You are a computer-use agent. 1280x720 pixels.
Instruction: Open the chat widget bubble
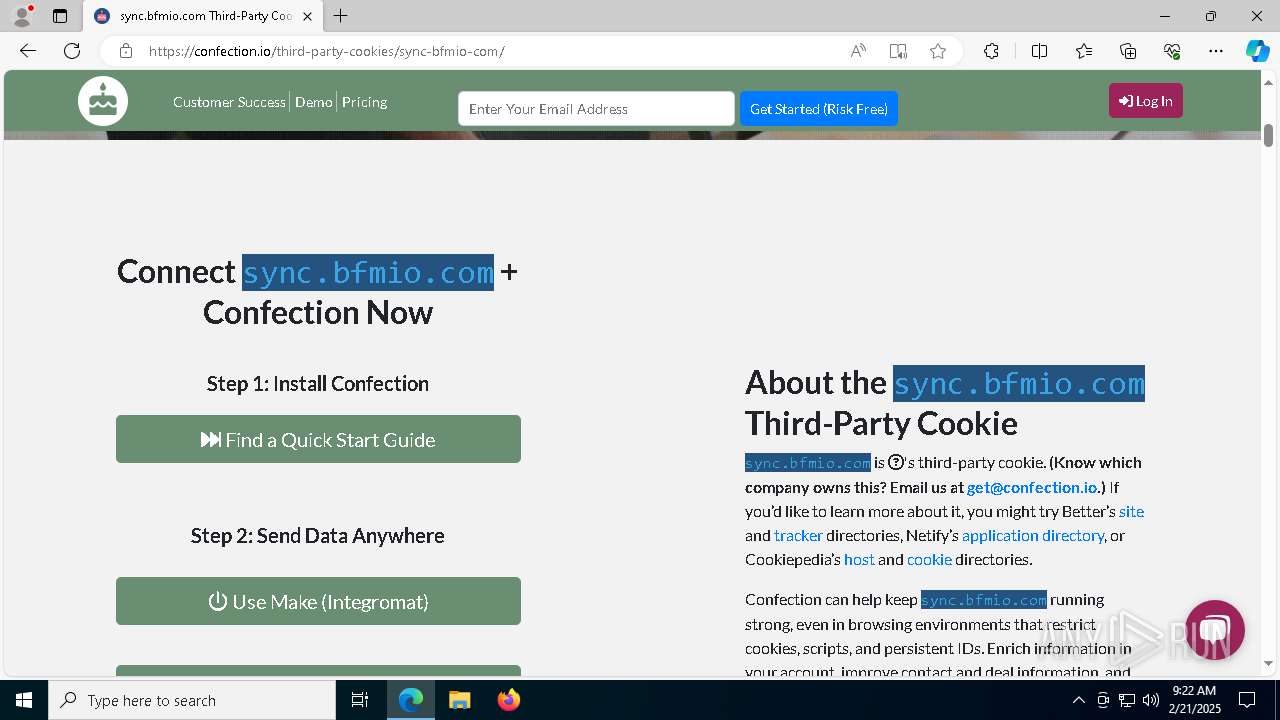coord(1214,630)
